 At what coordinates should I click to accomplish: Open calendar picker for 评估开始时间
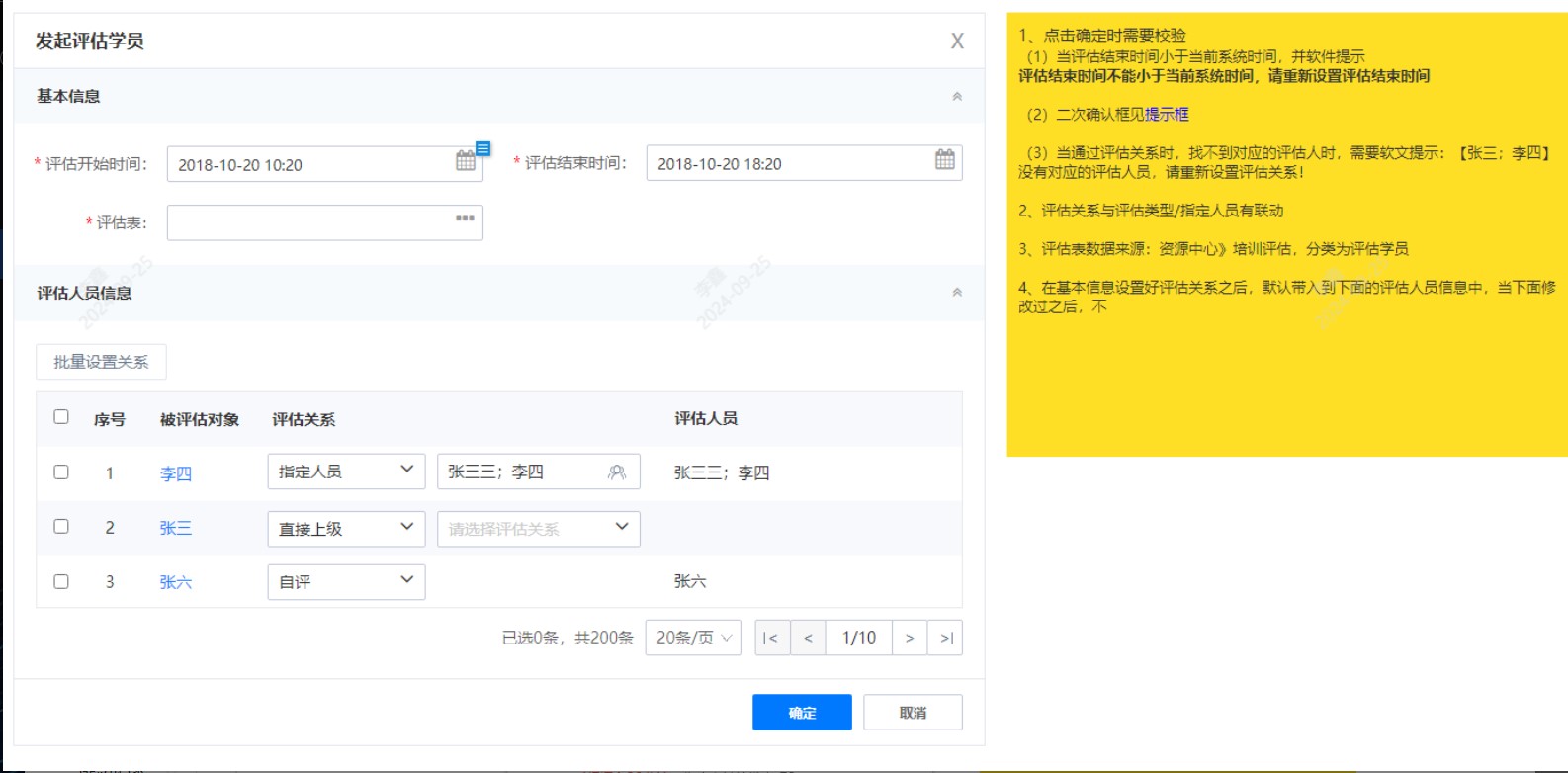click(x=465, y=162)
